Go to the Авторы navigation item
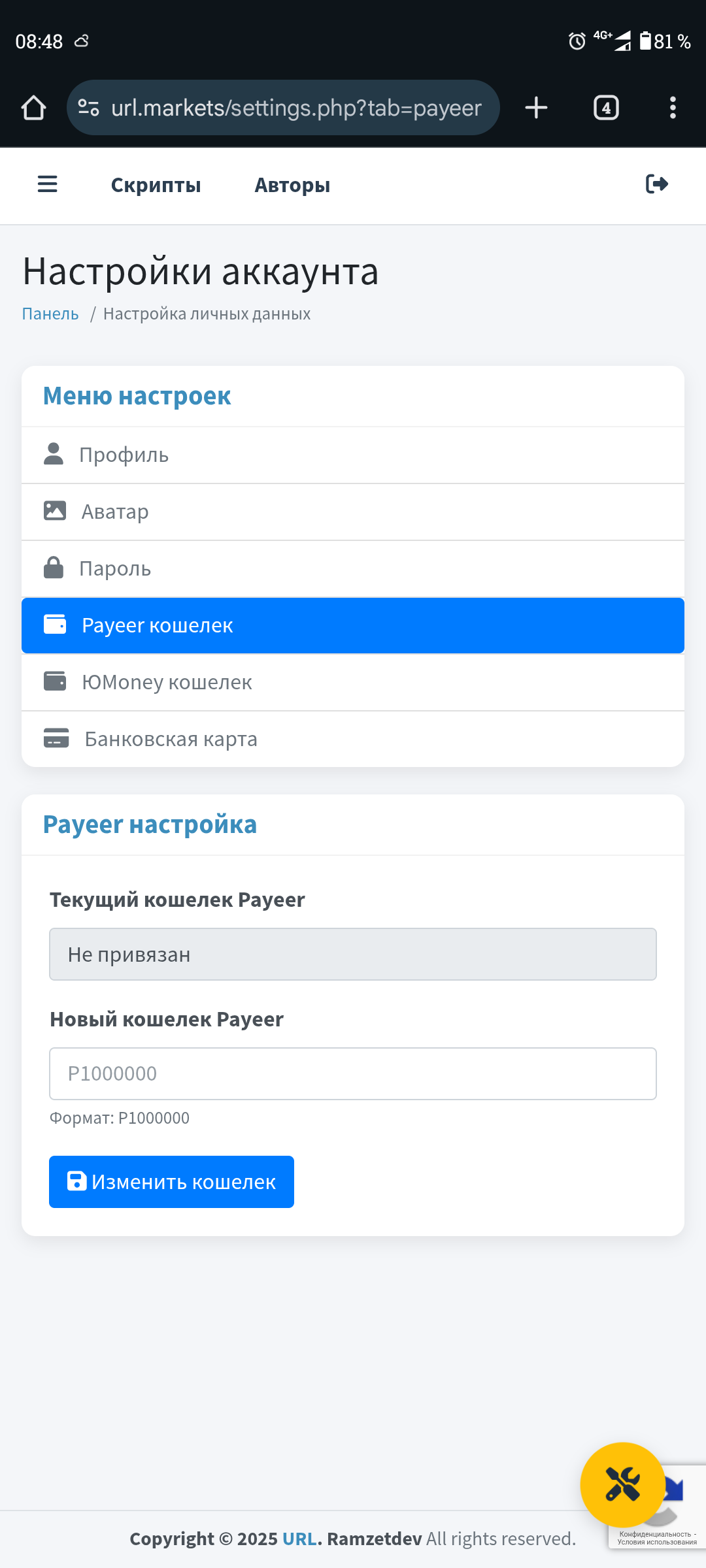Image resolution: width=706 pixels, height=1568 pixels. [x=292, y=186]
